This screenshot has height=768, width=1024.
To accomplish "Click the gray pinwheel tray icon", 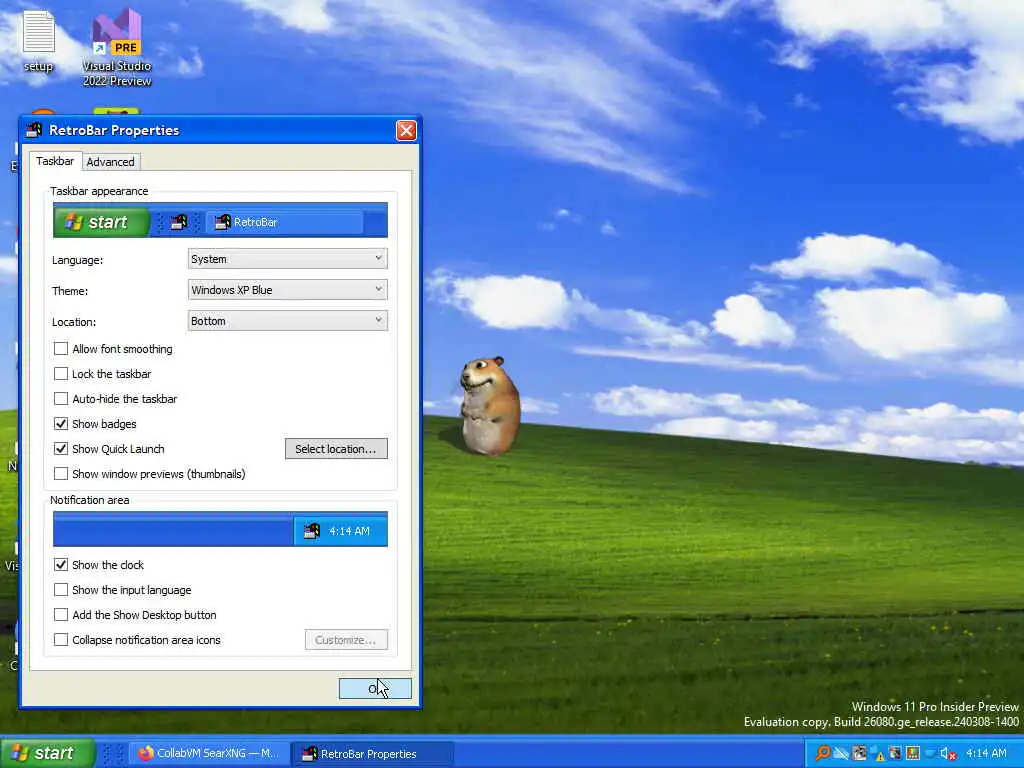I will 859,753.
